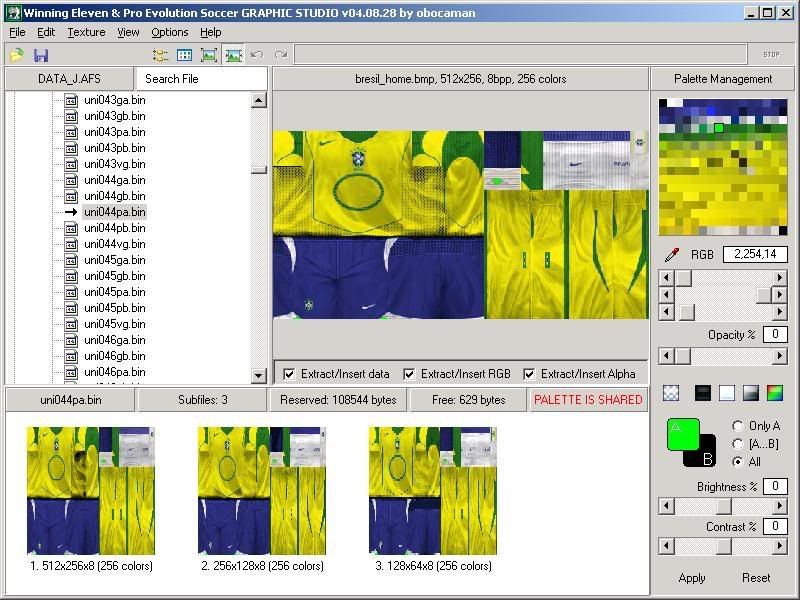
Task: Click the blue grid view toolbar icon
Action: coord(184,55)
